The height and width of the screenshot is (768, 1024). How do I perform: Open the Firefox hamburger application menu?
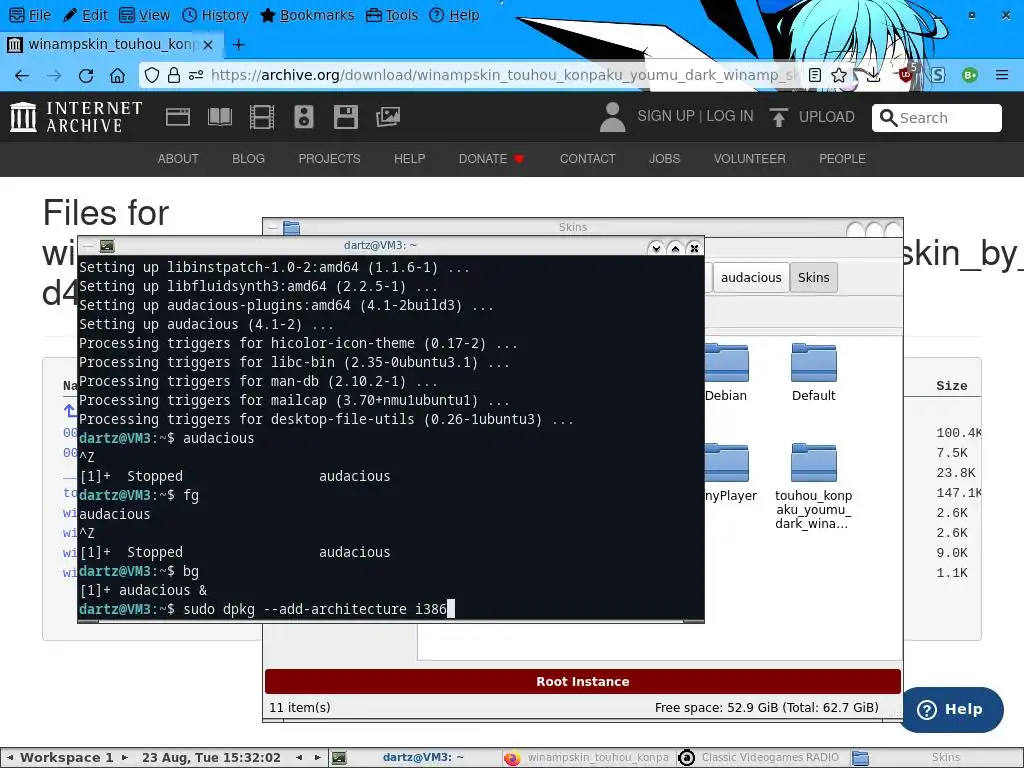tap(1002, 75)
